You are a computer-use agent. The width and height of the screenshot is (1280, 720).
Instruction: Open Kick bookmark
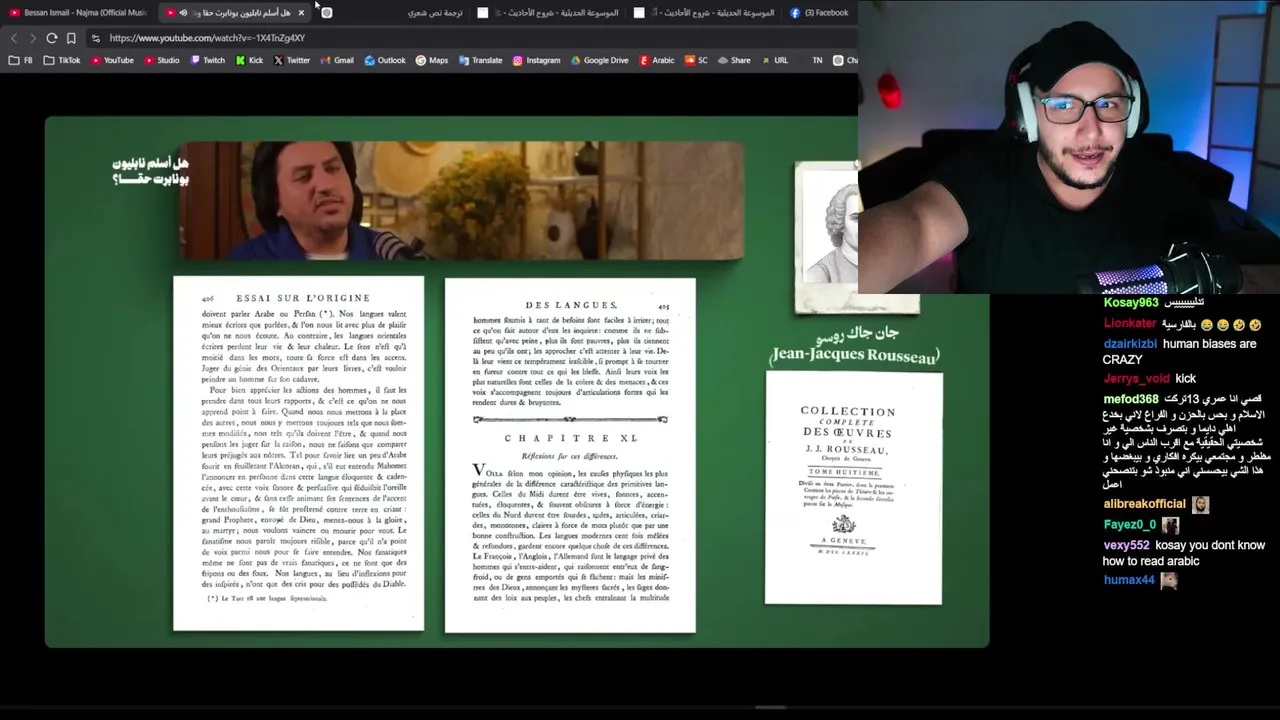250,60
